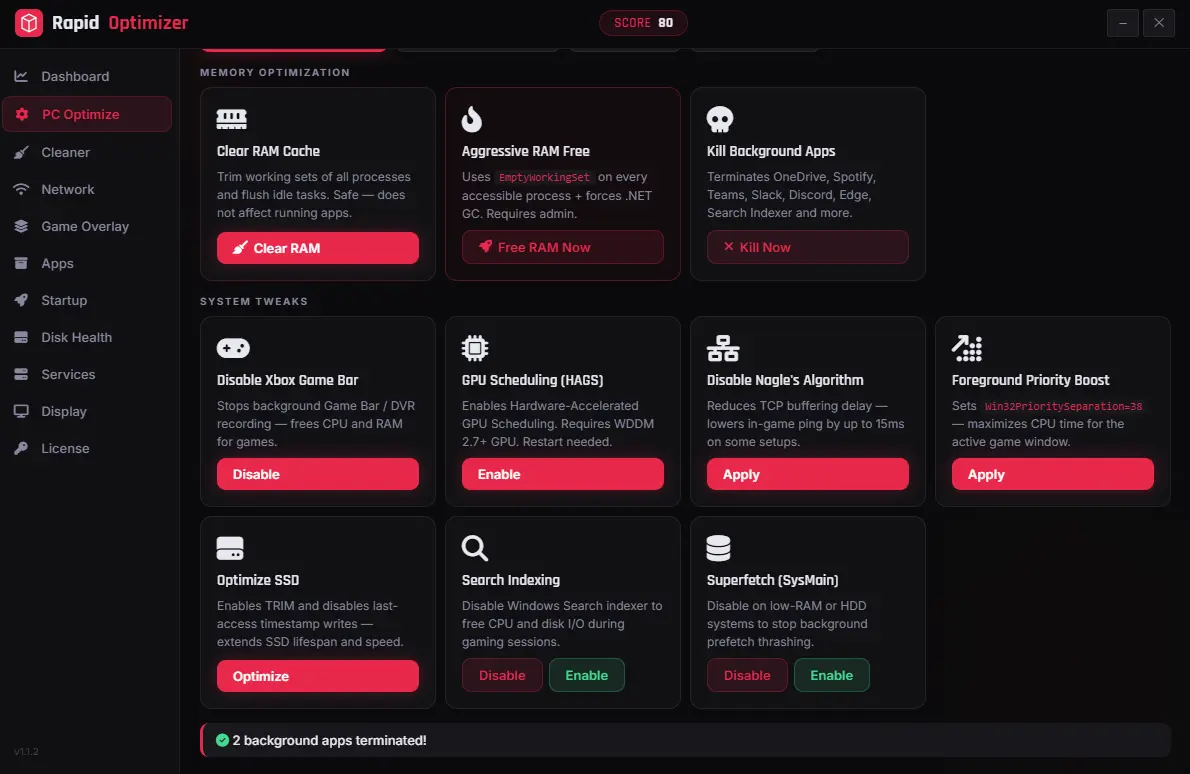
Task: Click the Search Indexing magnifier icon
Action: tap(475, 548)
